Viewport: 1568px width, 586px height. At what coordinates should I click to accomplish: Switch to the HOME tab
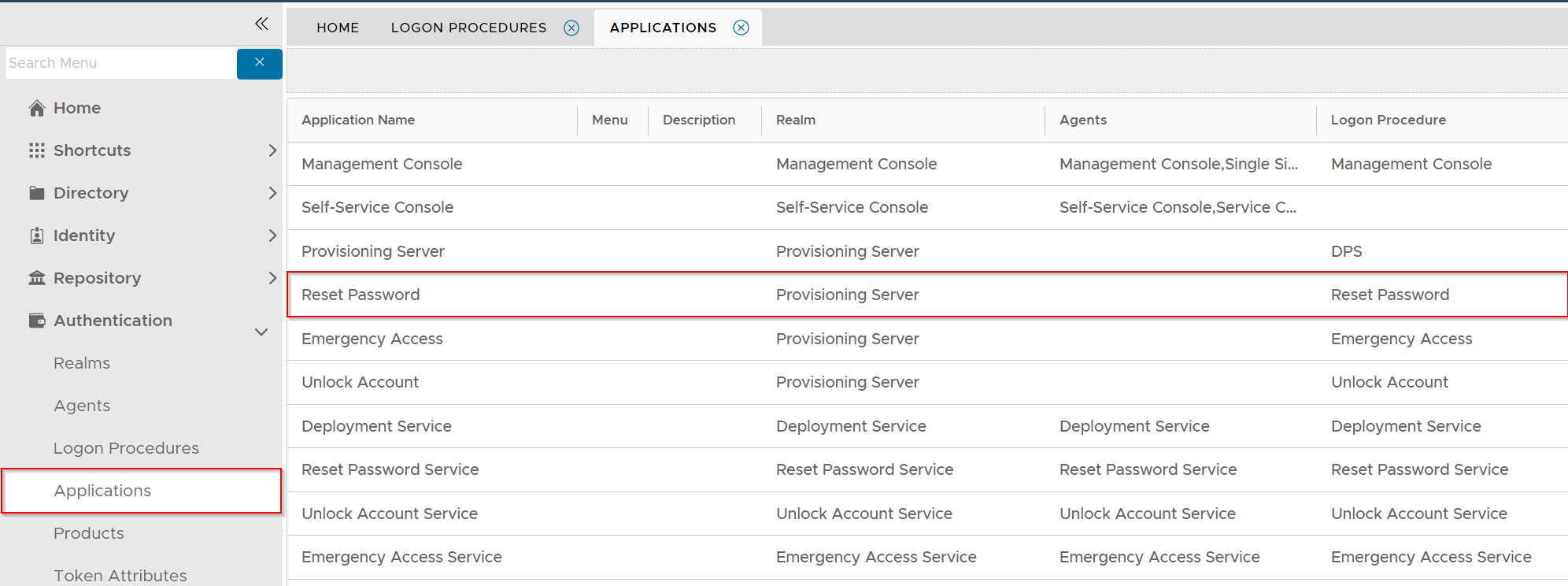[338, 28]
